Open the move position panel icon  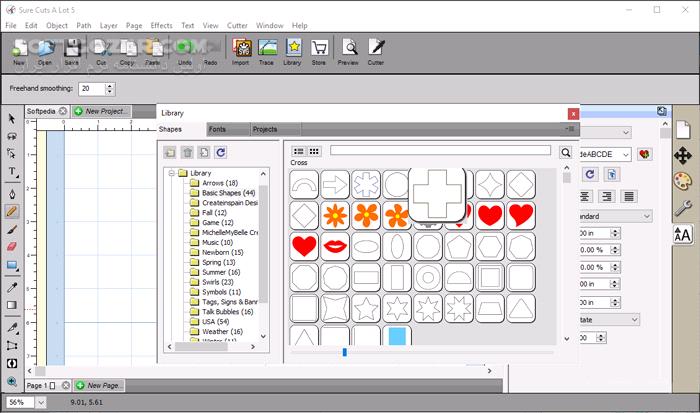pyautogui.click(x=683, y=155)
